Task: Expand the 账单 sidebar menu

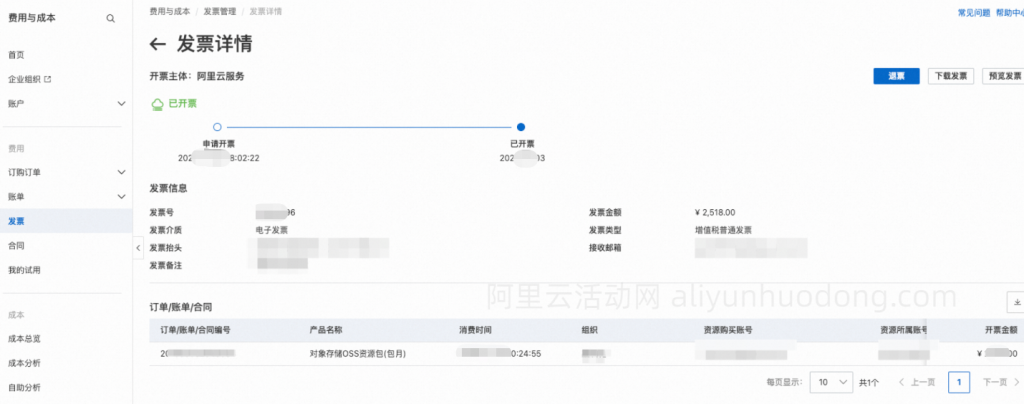Action: click(121, 197)
